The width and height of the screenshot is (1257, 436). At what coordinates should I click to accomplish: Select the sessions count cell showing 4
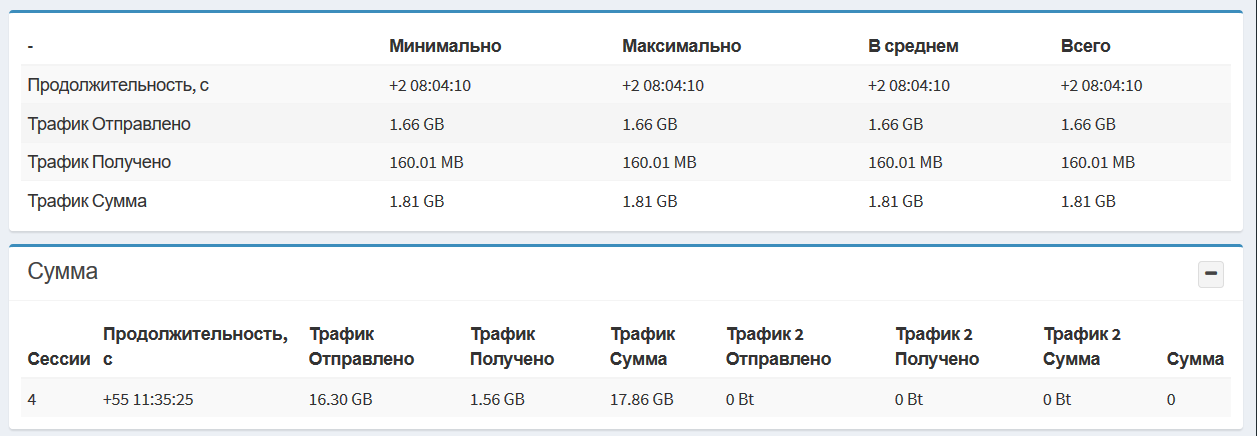33,400
